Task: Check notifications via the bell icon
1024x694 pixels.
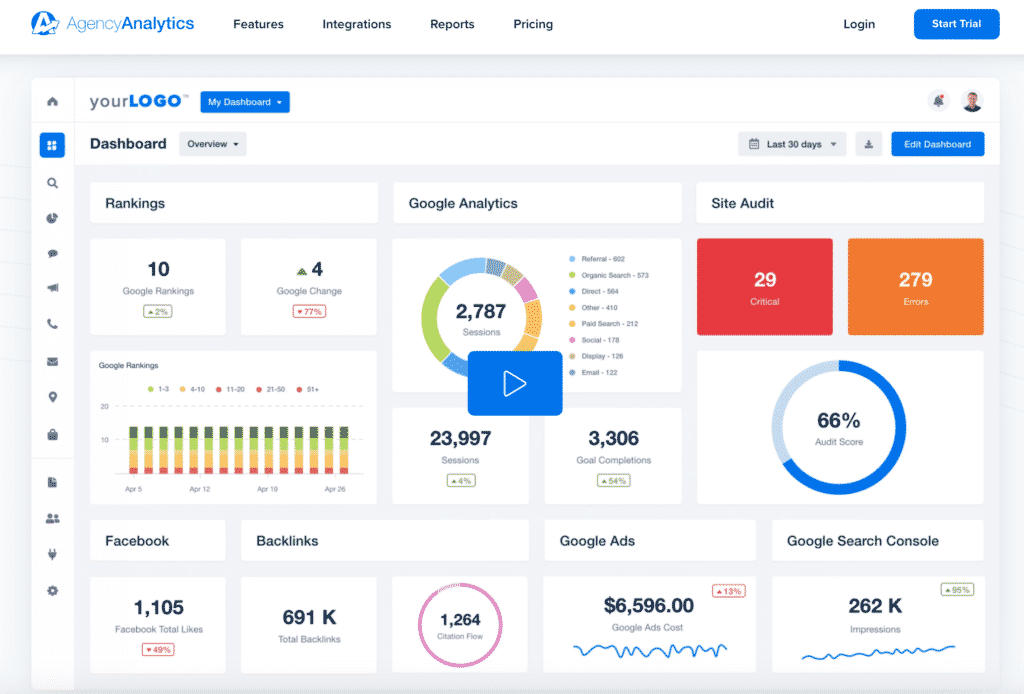Action: [x=938, y=101]
